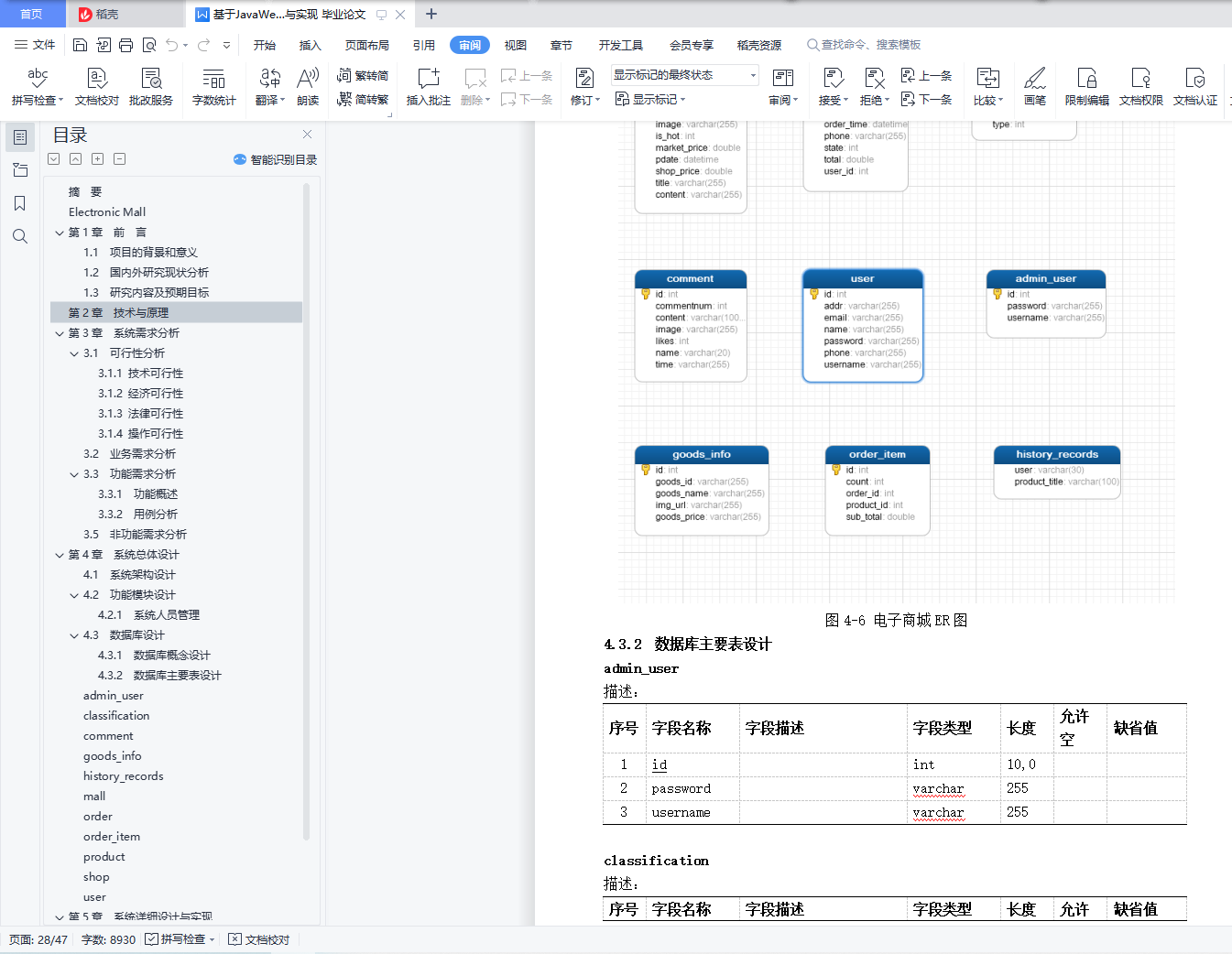Open the 批改服务 correction service
The image size is (1232, 954).
(151, 87)
